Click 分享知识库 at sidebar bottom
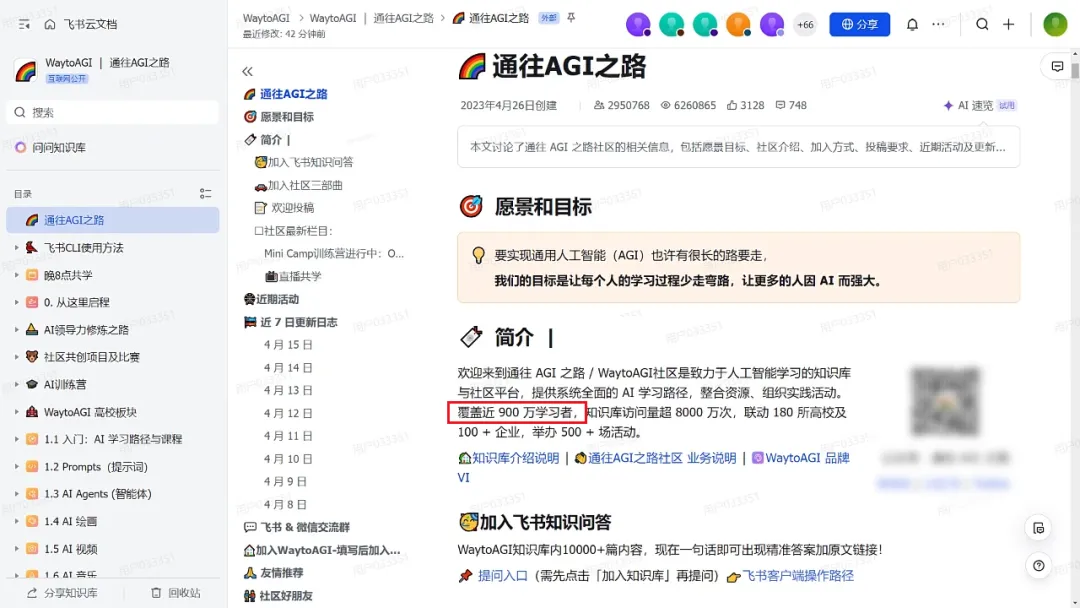Image resolution: width=1080 pixels, height=608 pixels. [x=62, y=593]
